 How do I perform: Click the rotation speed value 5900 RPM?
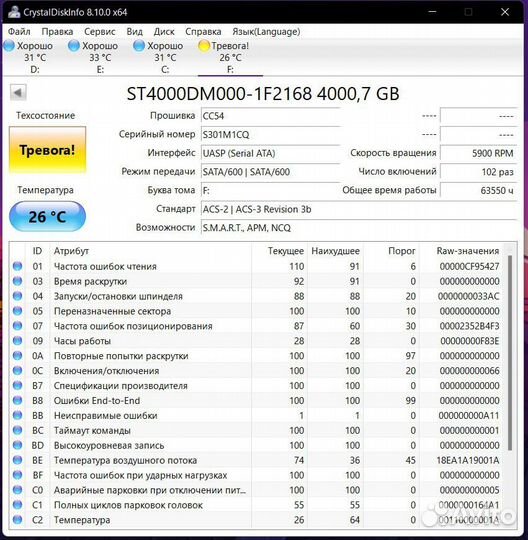(478, 153)
